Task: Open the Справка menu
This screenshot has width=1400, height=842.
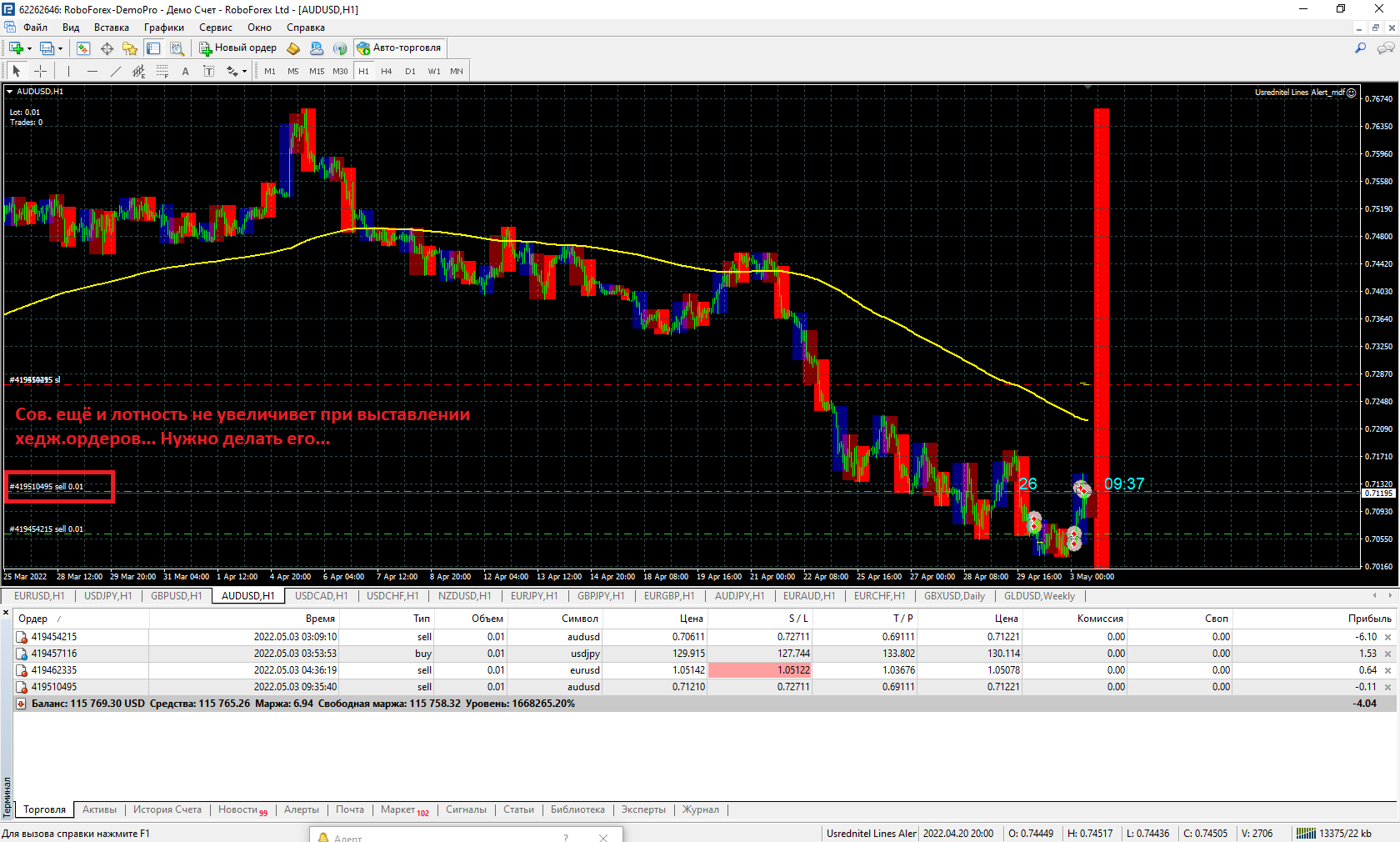Action: pyautogui.click(x=306, y=28)
